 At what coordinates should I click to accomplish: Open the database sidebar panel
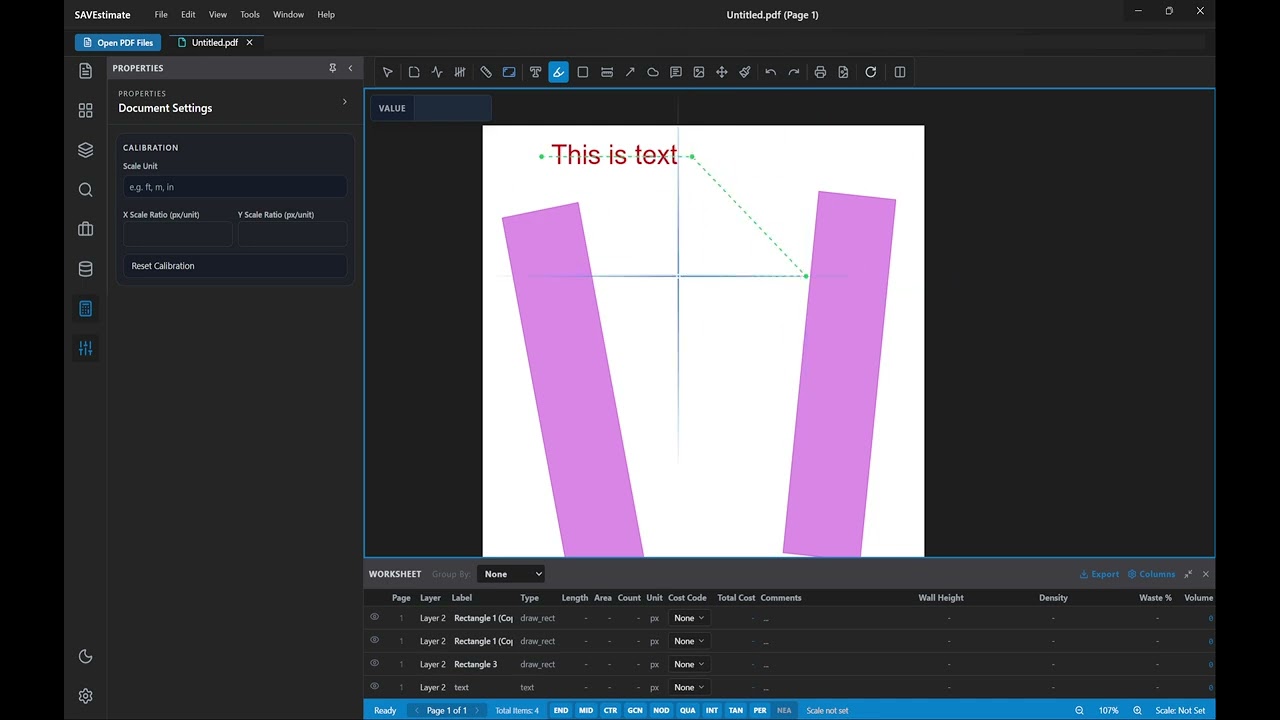point(85,269)
